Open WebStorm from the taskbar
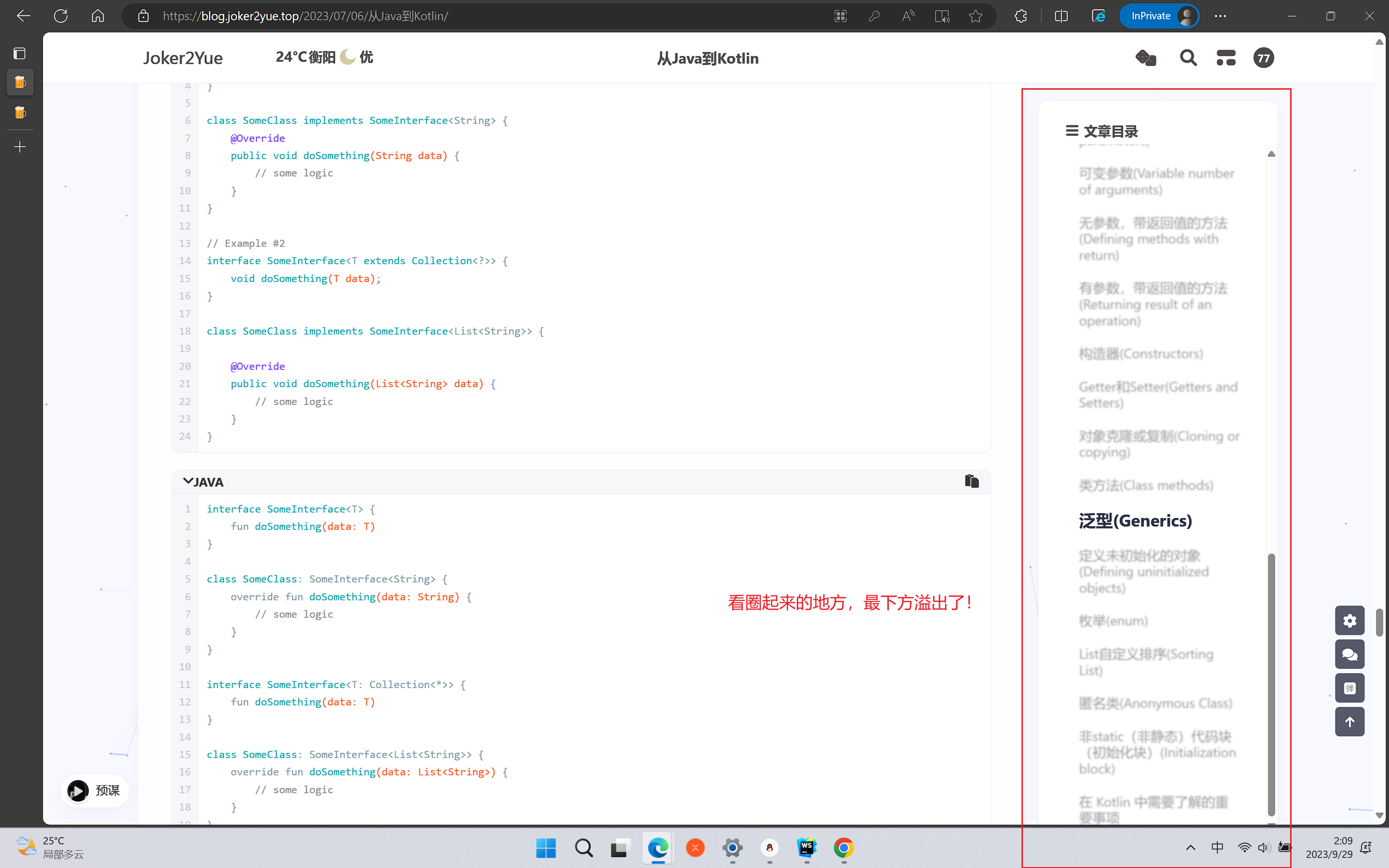Screen dimensions: 1389x868 tap(806, 848)
